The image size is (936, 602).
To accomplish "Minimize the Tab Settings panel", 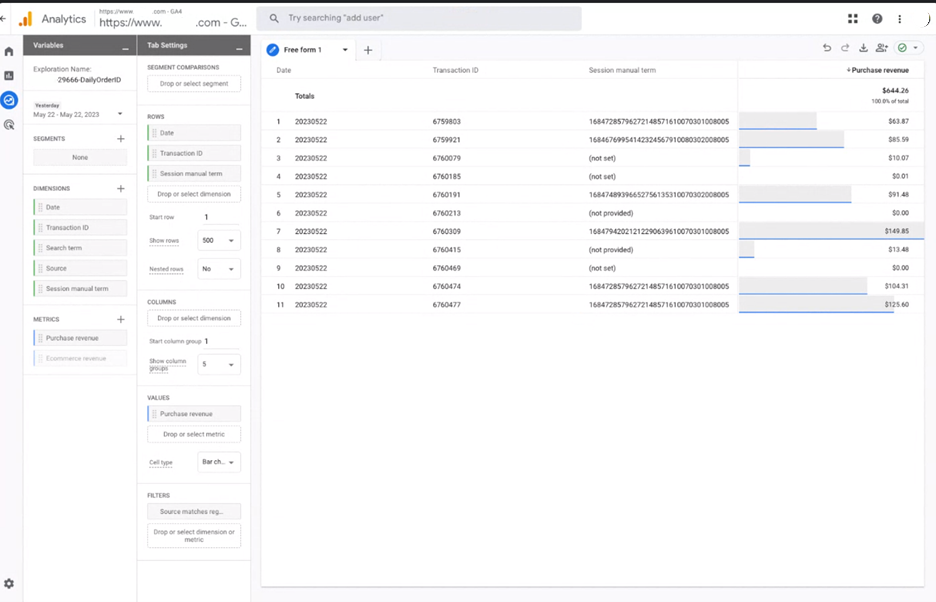I will pyautogui.click(x=239, y=48).
